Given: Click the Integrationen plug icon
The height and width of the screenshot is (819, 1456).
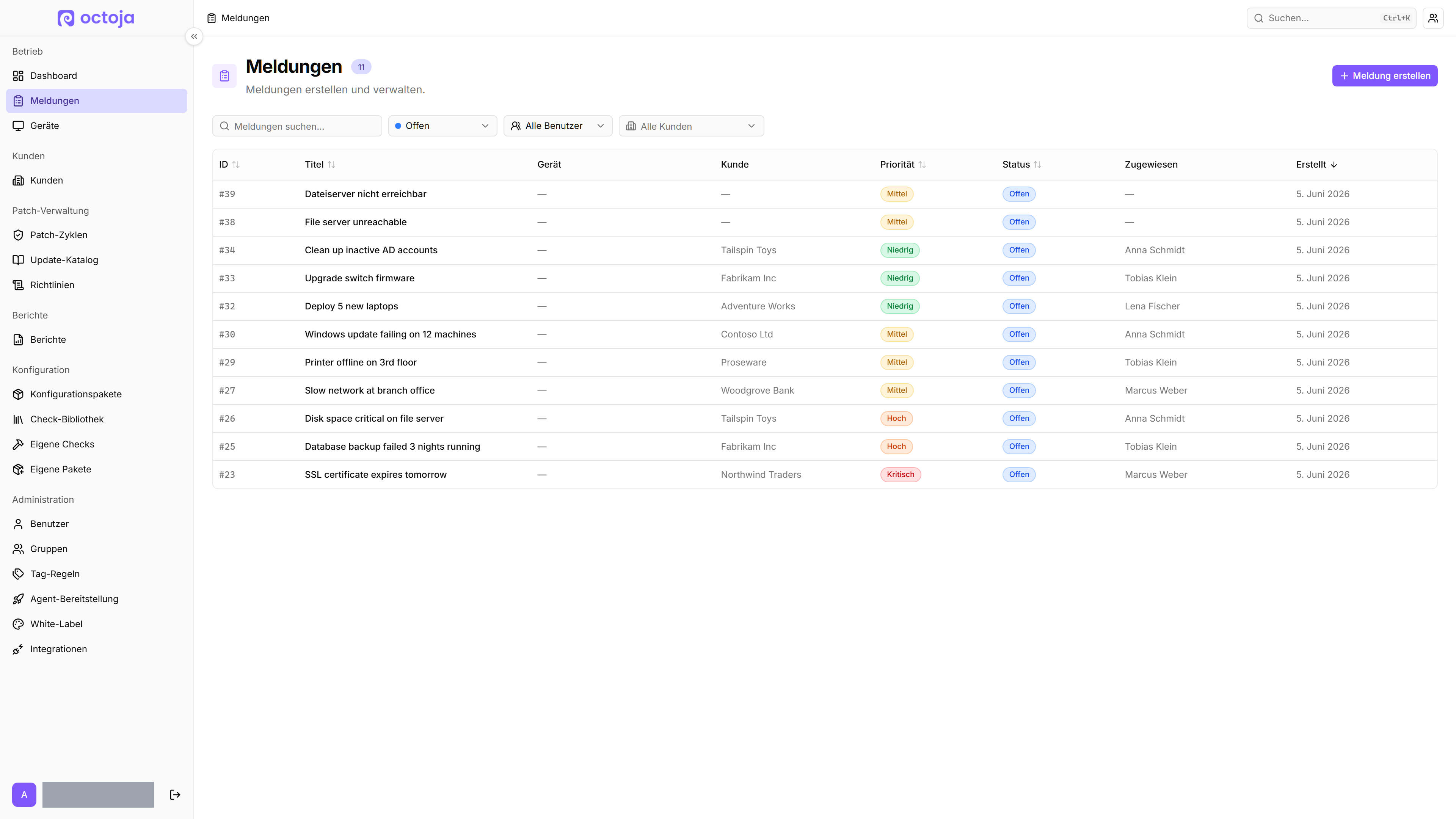Looking at the screenshot, I should 18,649.
